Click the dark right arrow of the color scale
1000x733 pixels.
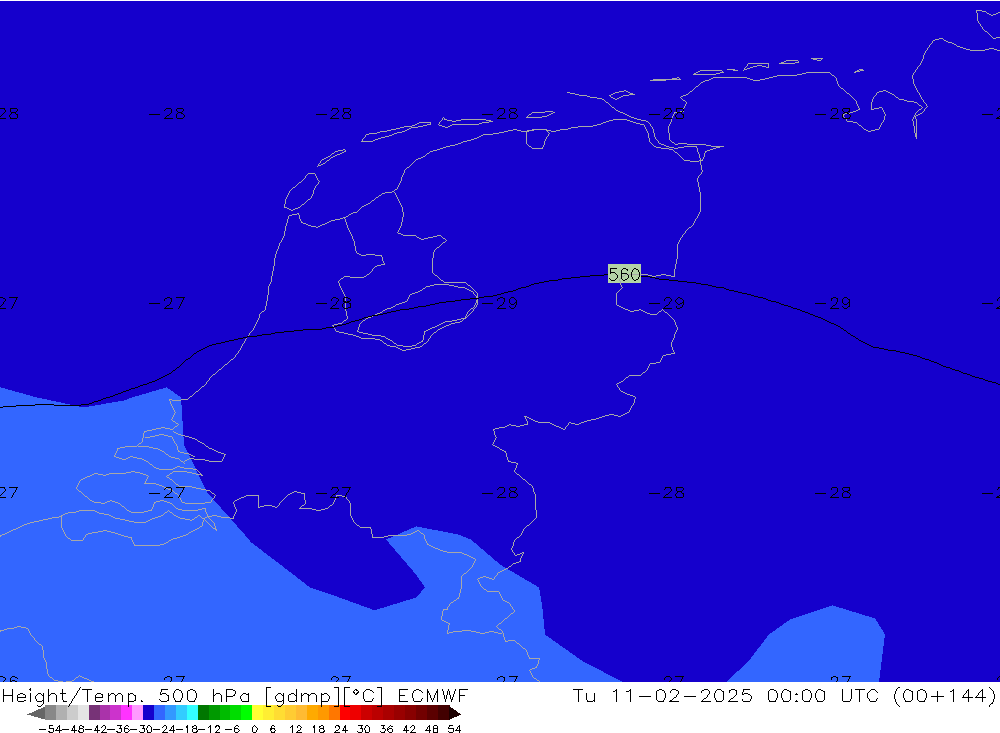[x=454, y=713]
